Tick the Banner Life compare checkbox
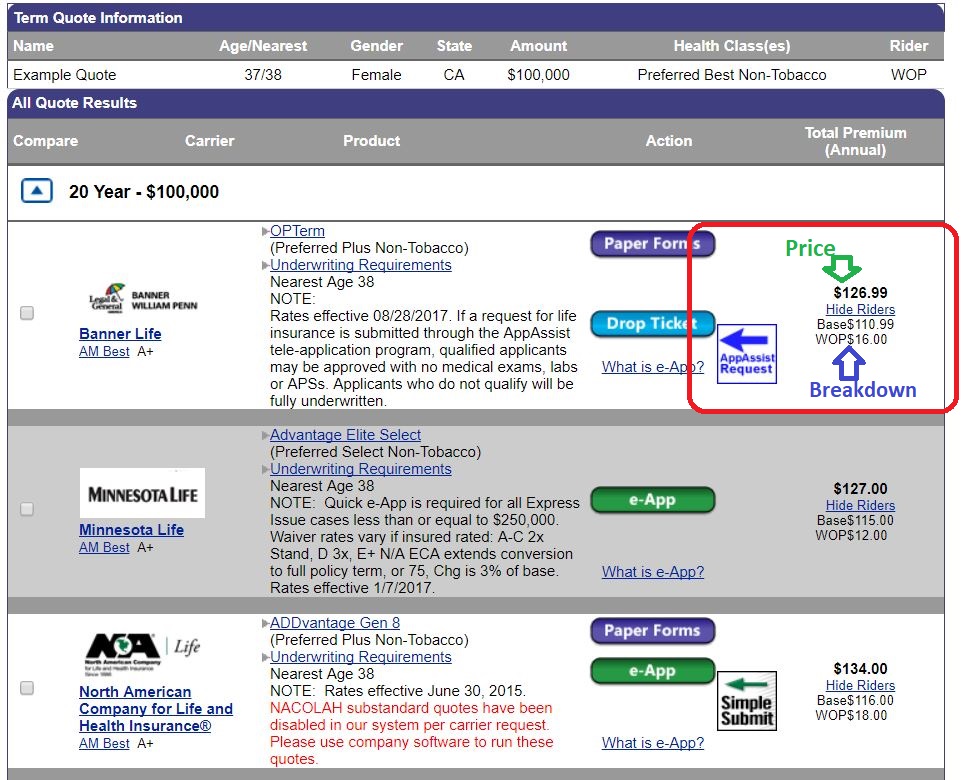Screen dimensions: 963x780 click(27, 313)
